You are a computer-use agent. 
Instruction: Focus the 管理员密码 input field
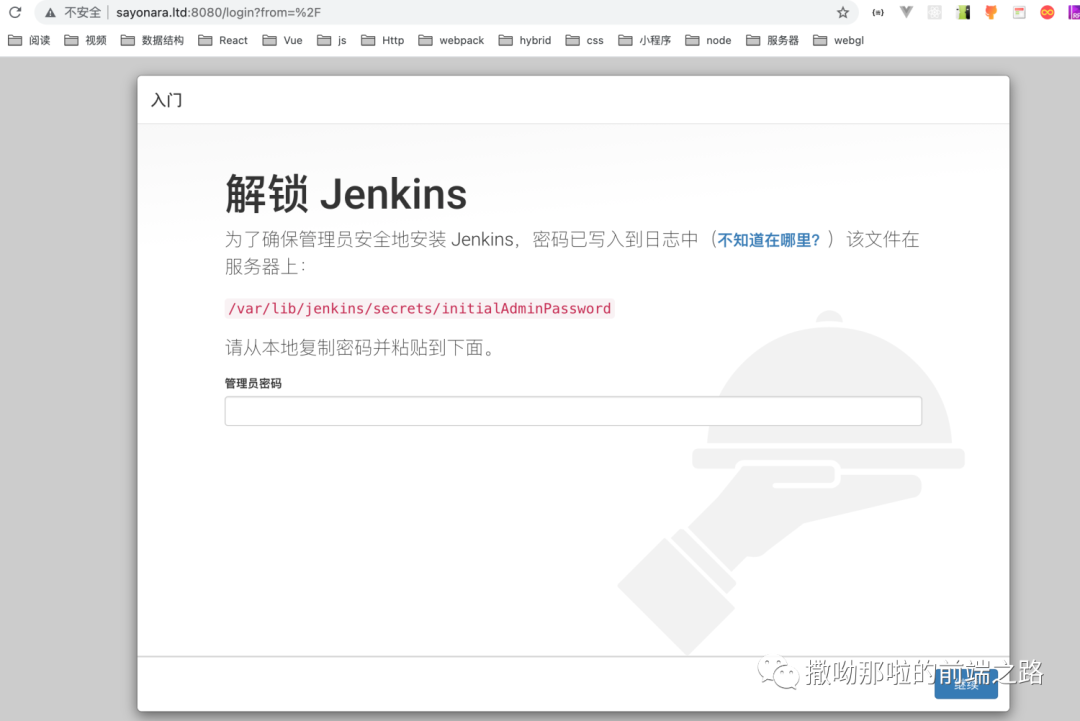tap(573, 411)
